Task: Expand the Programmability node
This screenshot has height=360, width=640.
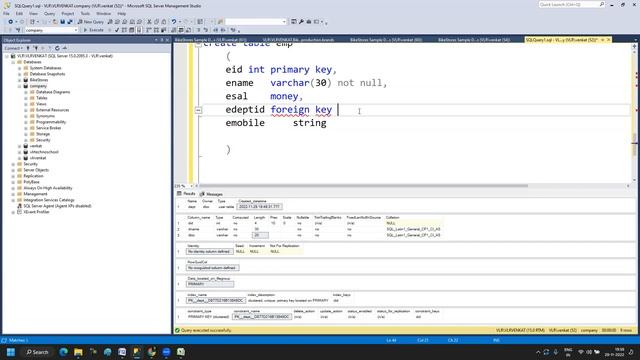Action: pos(26,122)
